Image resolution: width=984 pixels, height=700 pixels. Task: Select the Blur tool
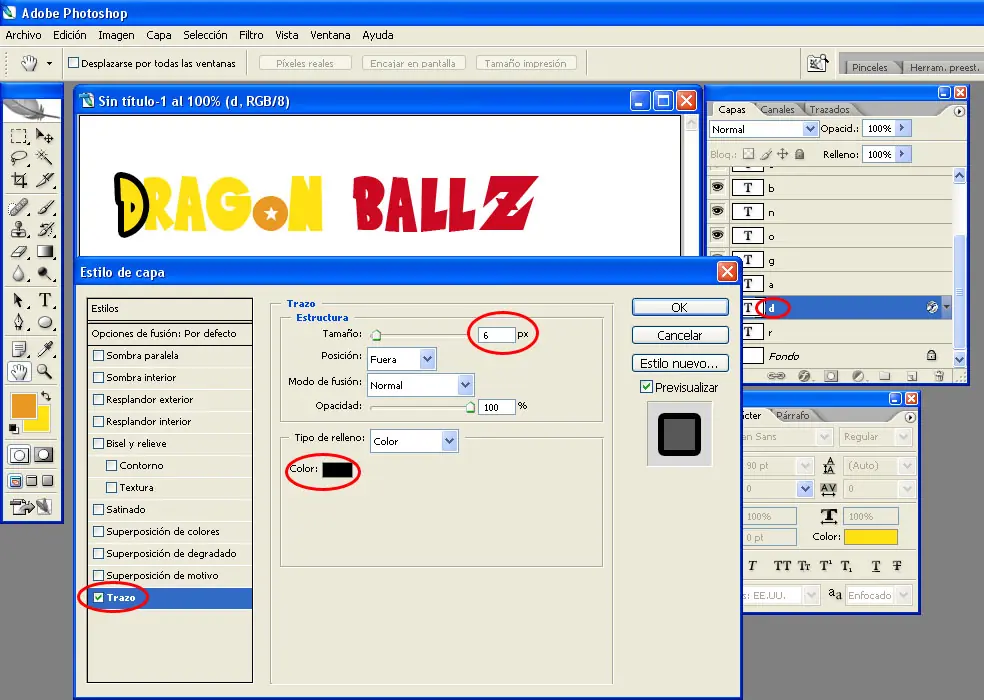[19, 274]
